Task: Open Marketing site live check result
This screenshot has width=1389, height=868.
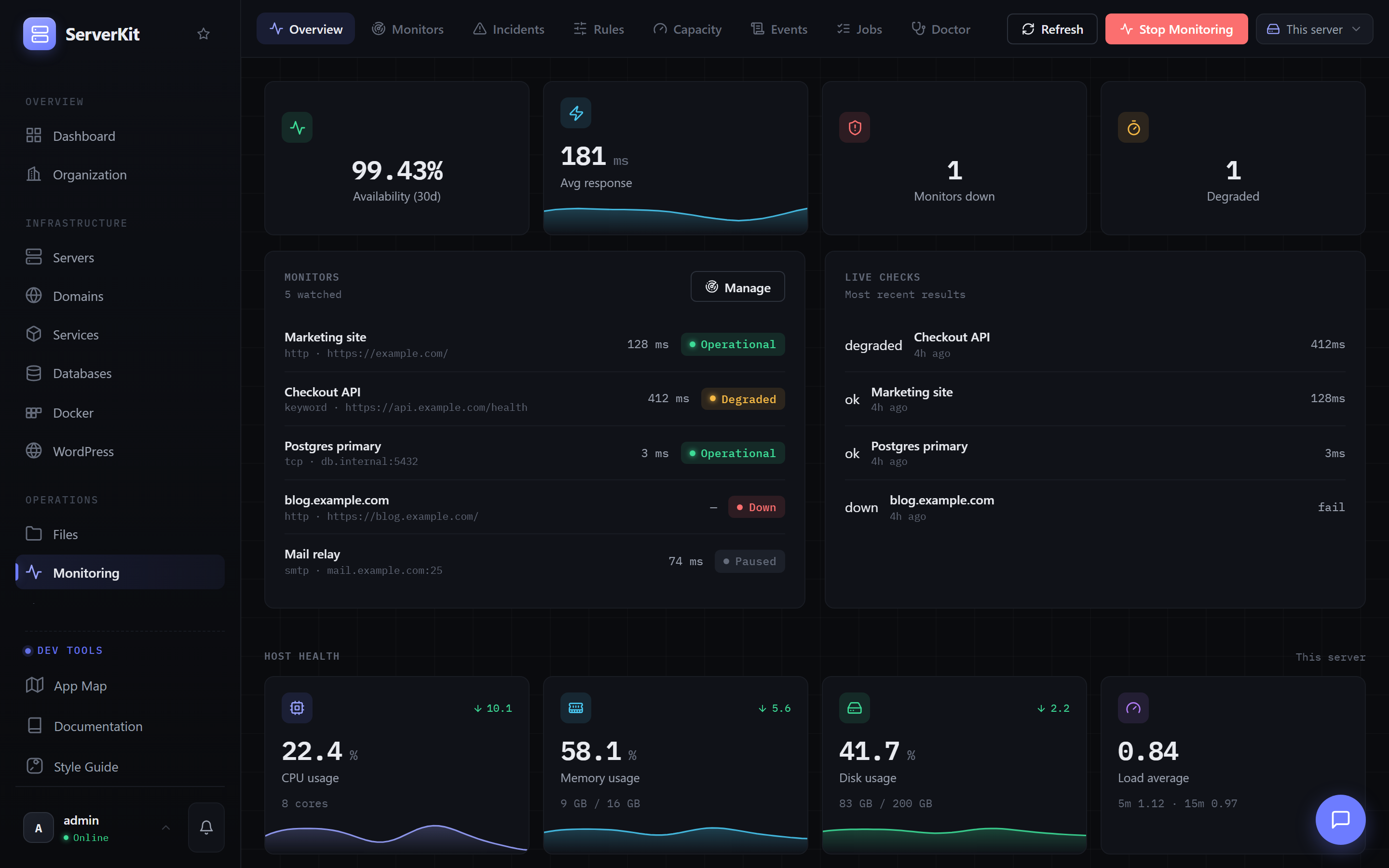Action: (1094, 399)
